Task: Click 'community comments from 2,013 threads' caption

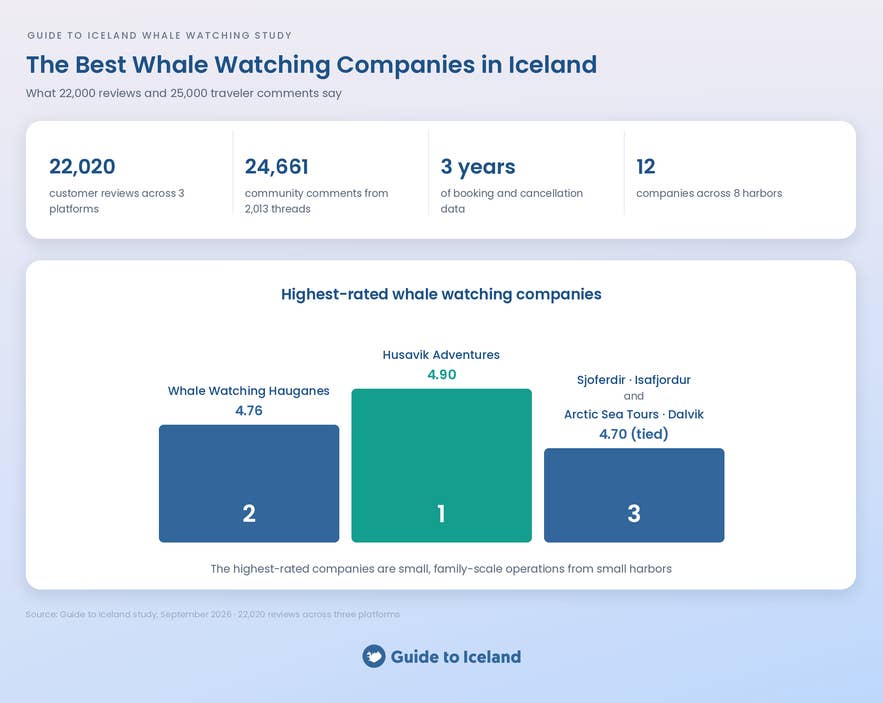Action: 316,201
